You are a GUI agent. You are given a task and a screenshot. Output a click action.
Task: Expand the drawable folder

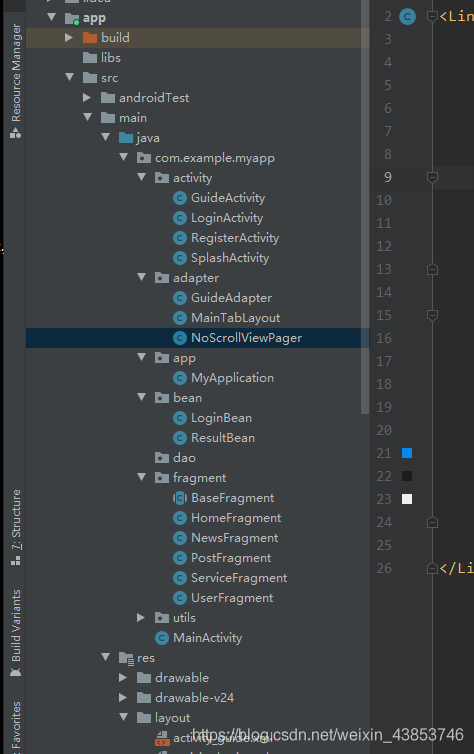click(123, 678)
